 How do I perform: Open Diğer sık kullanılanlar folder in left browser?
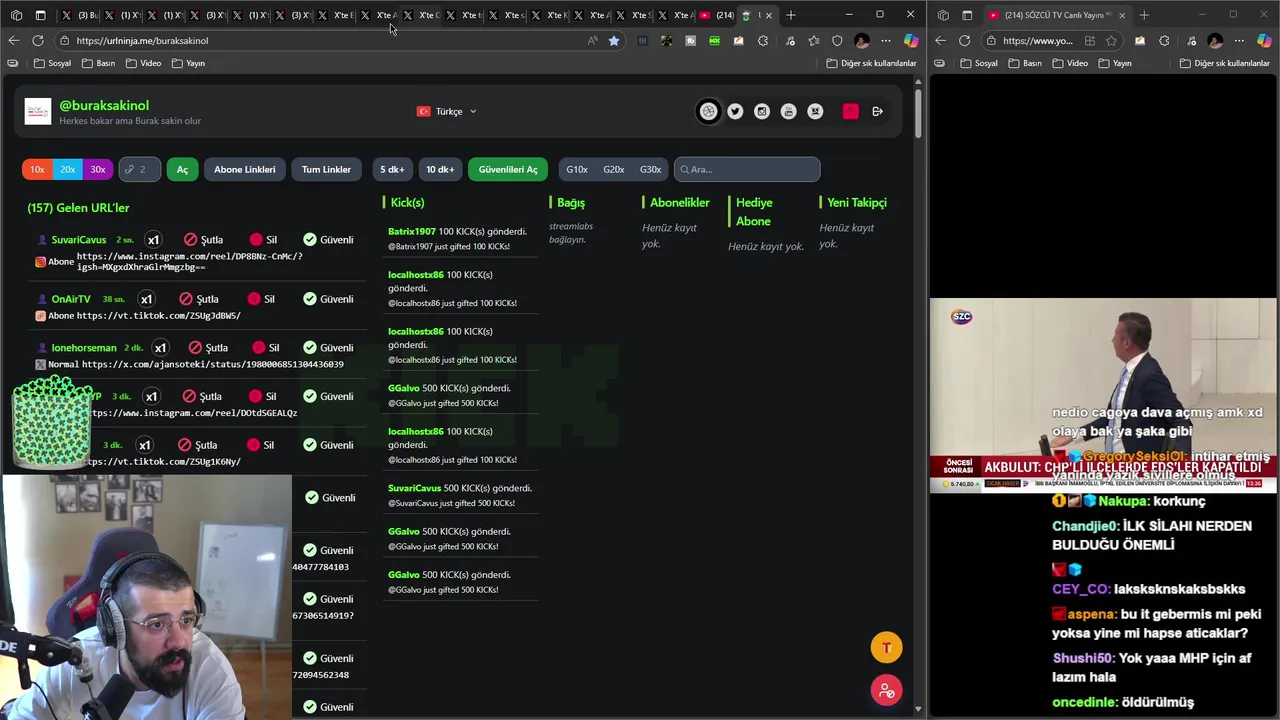point(871,63)
